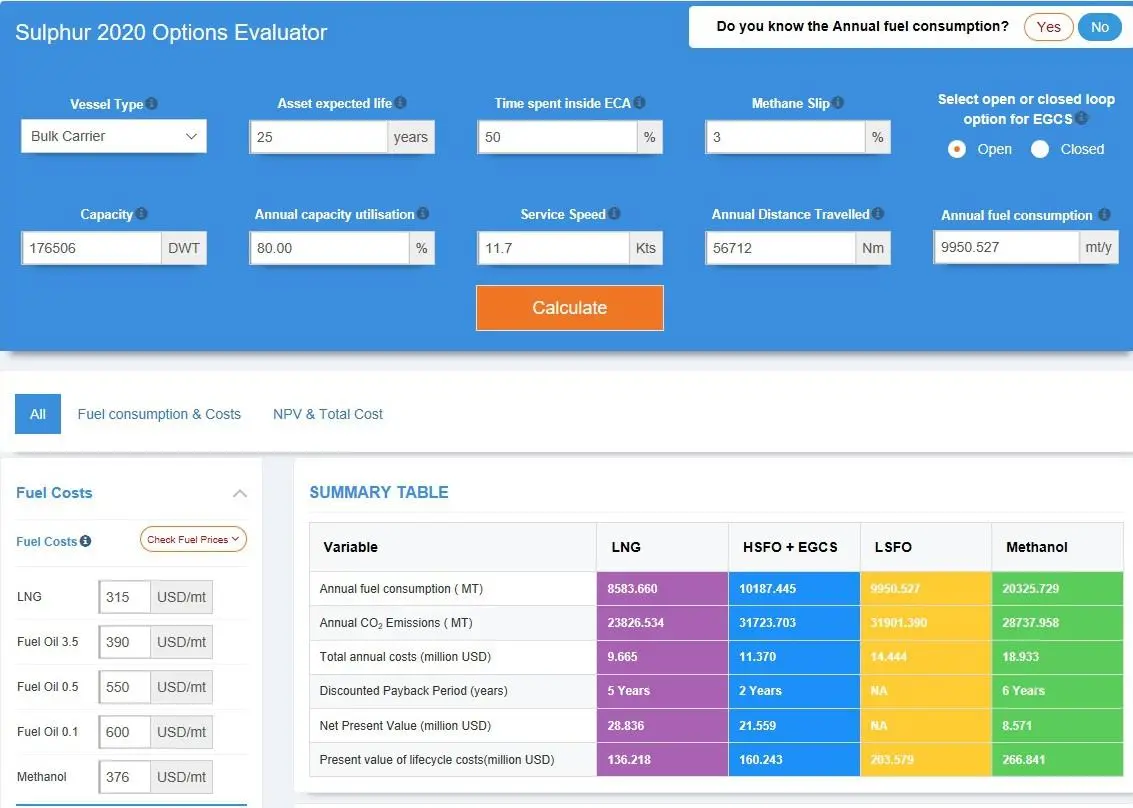
Task: Click info icon beside Asset expected life
Action: pyautogui.click(x=400, y=103)
